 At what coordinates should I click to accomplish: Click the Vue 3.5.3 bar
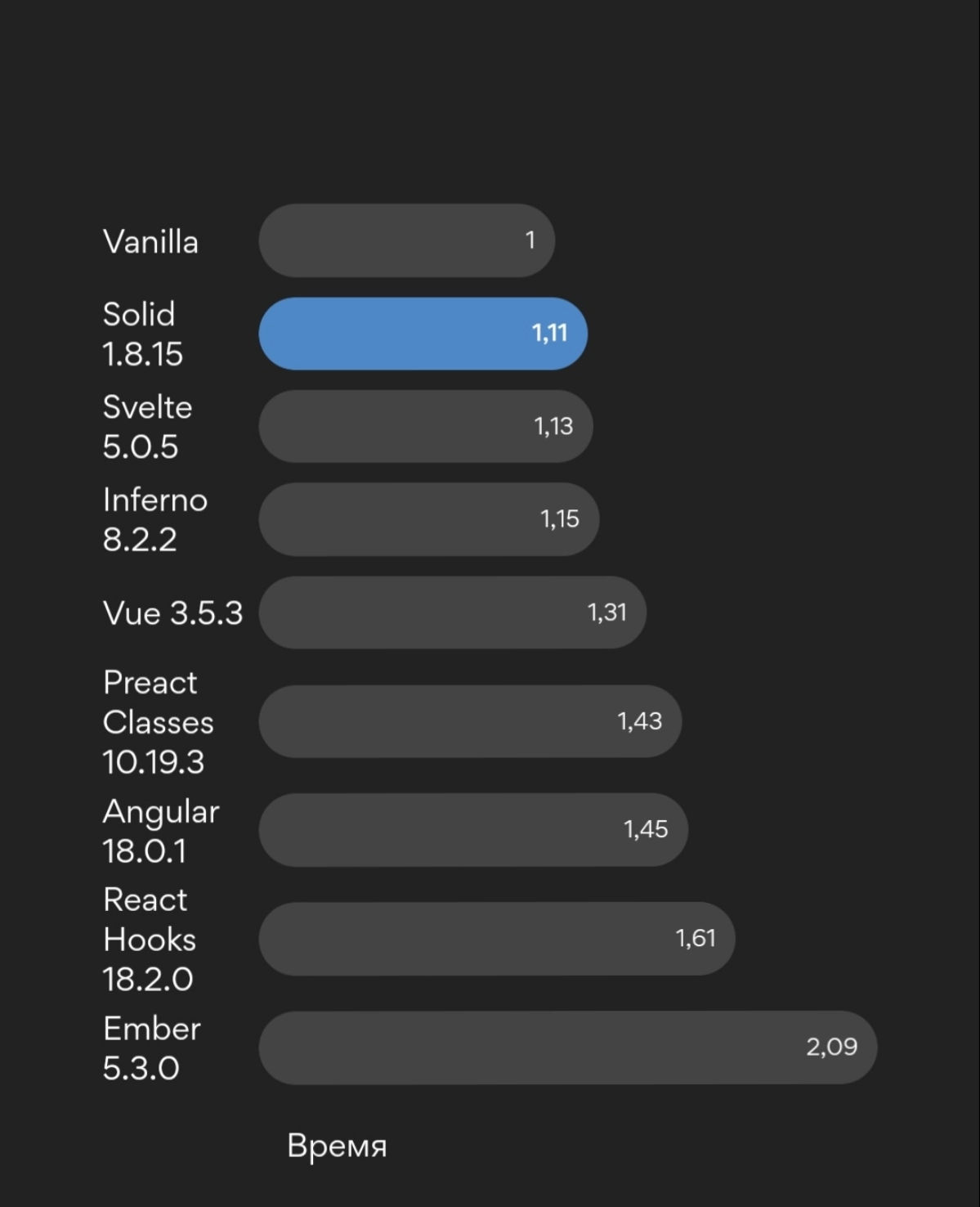point(453,612)
